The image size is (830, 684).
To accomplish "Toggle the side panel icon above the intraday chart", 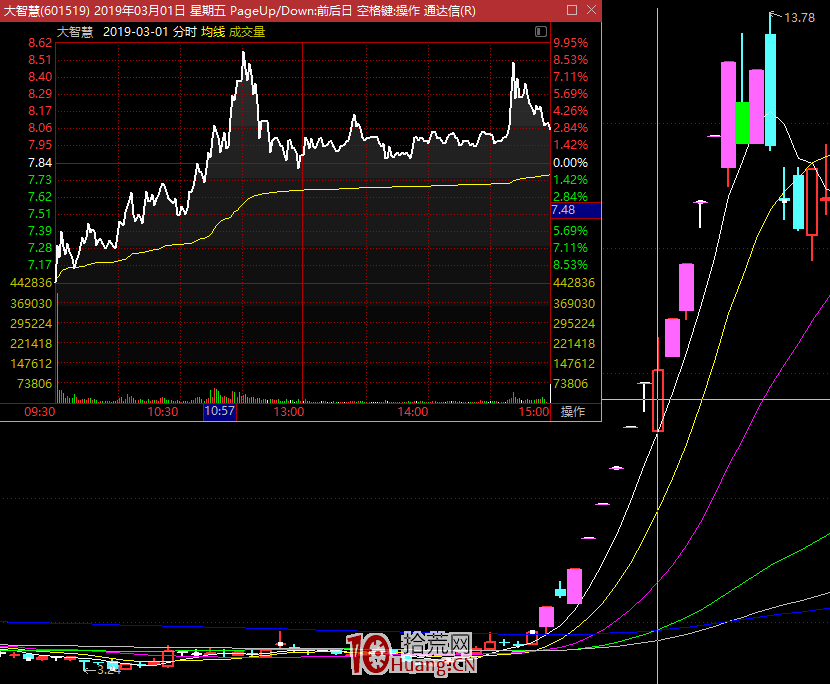I will coord(540,32).
